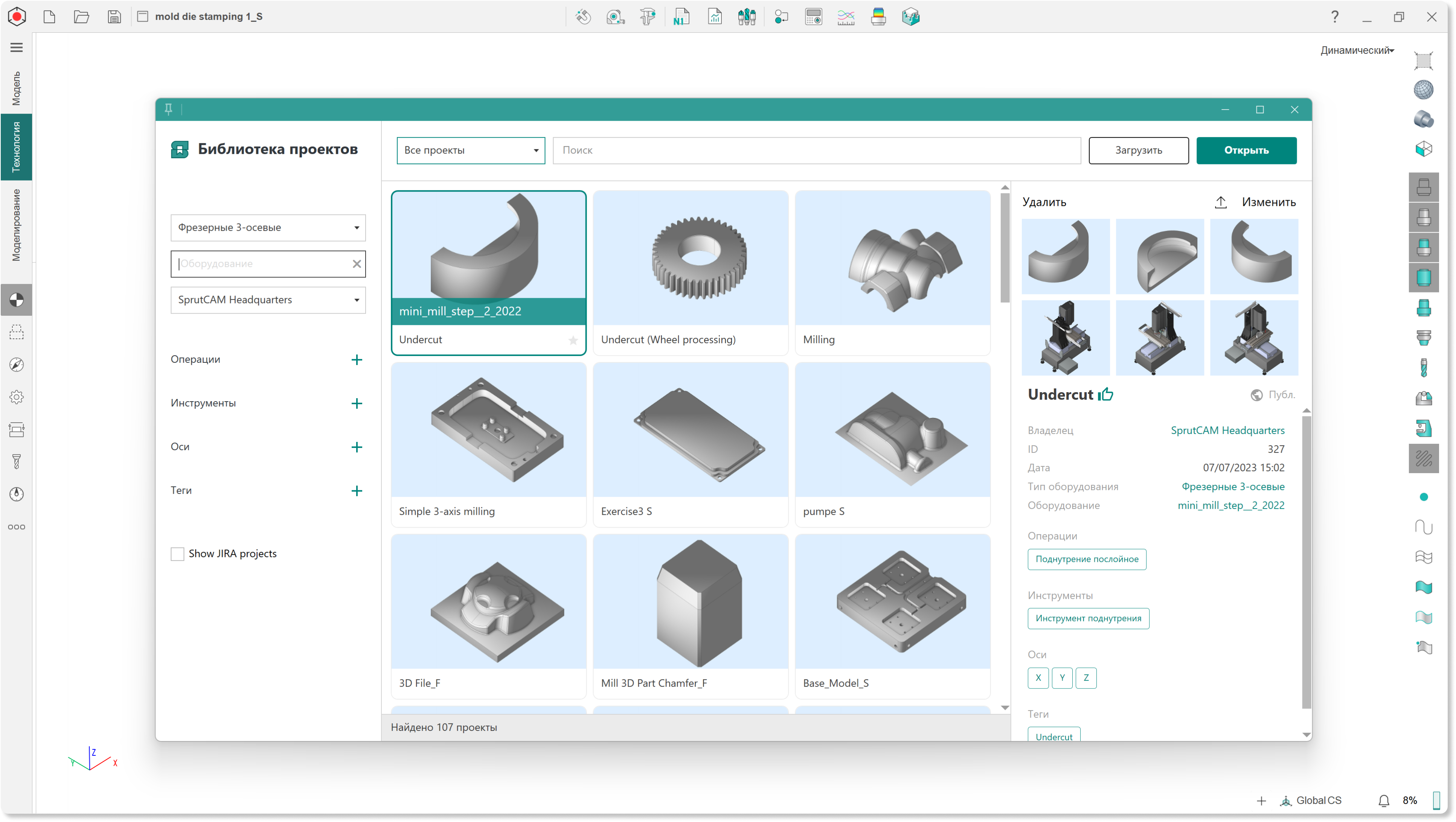Image resolution: width=1456 pixels, height=822 pixels.
Task: Like the Undercut project thumbs-up
Action: (1105, 394)
